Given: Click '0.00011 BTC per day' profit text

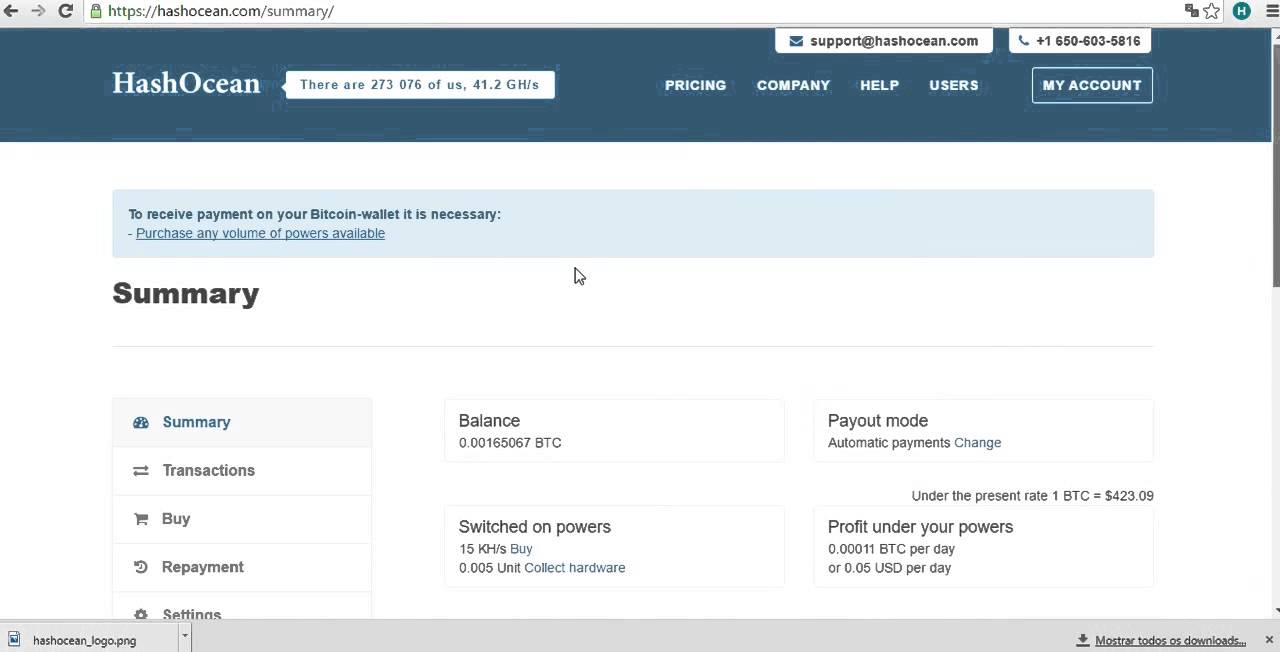Looking at the screenshot, I should (x=891, y=549).
